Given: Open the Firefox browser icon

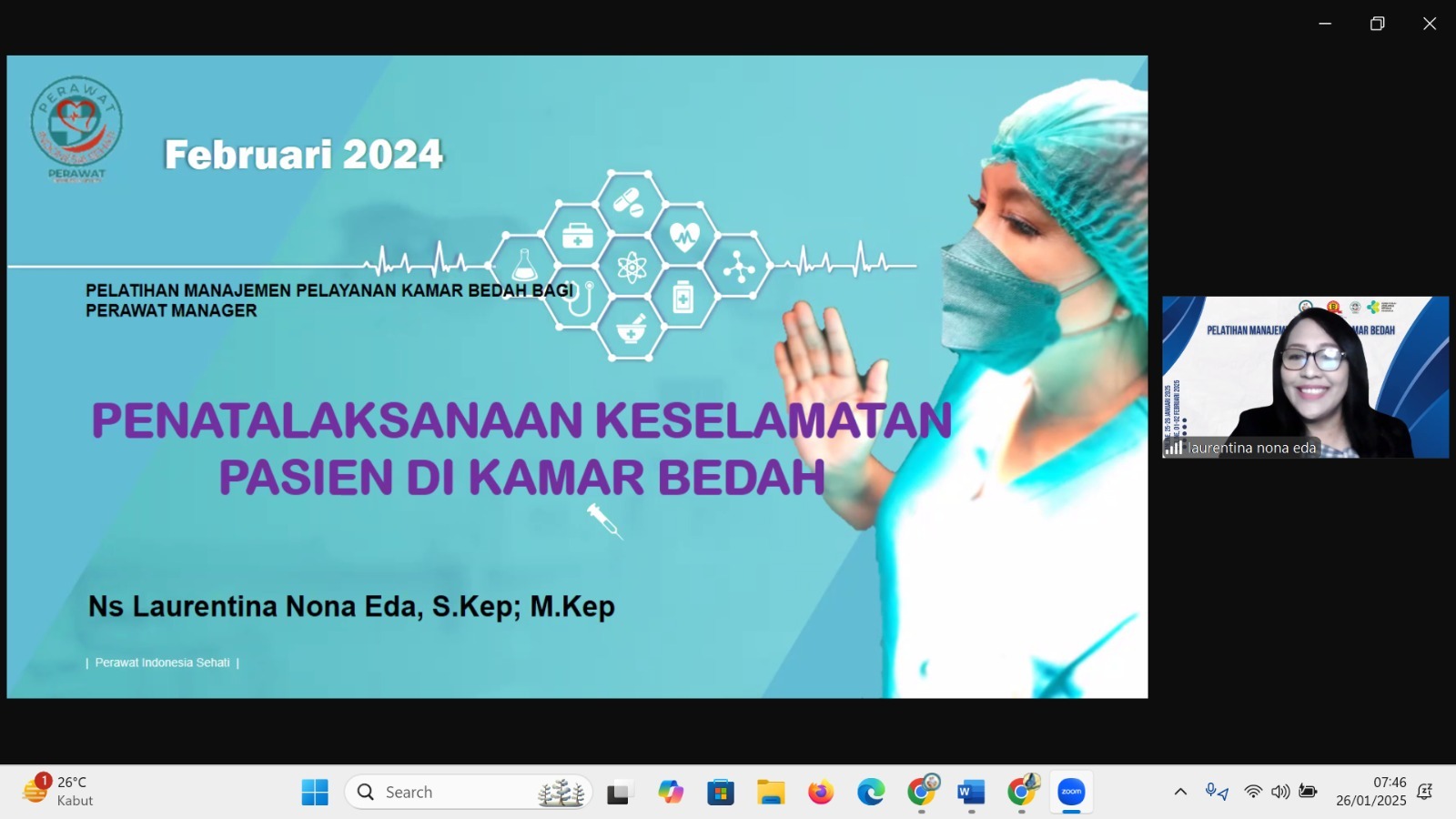Looking at the screenshot, I should click(x=821, y=792).
